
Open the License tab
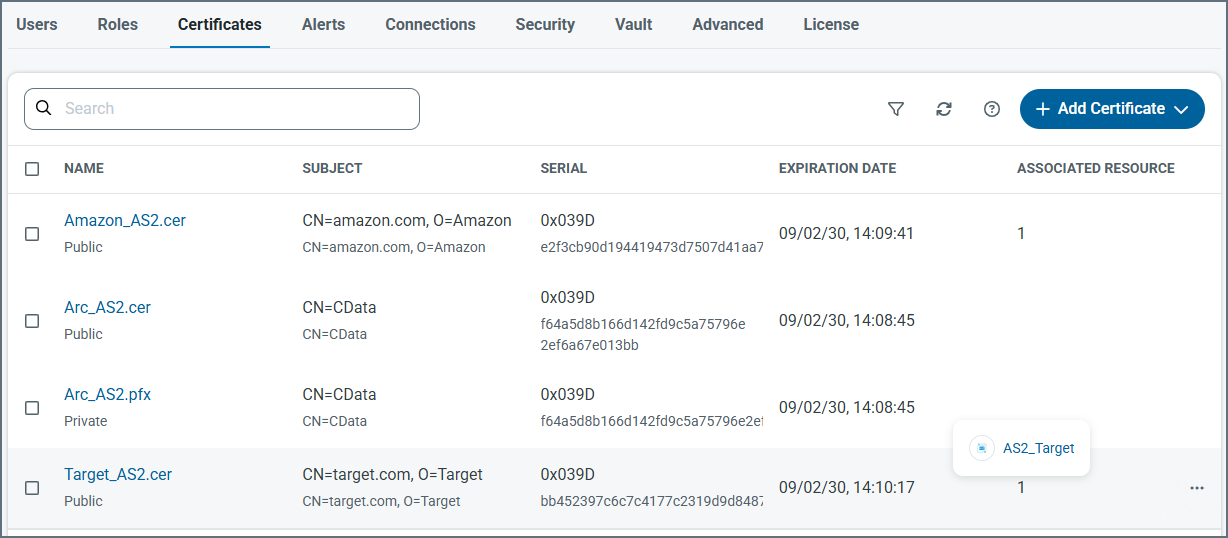[x=830, y=24]
